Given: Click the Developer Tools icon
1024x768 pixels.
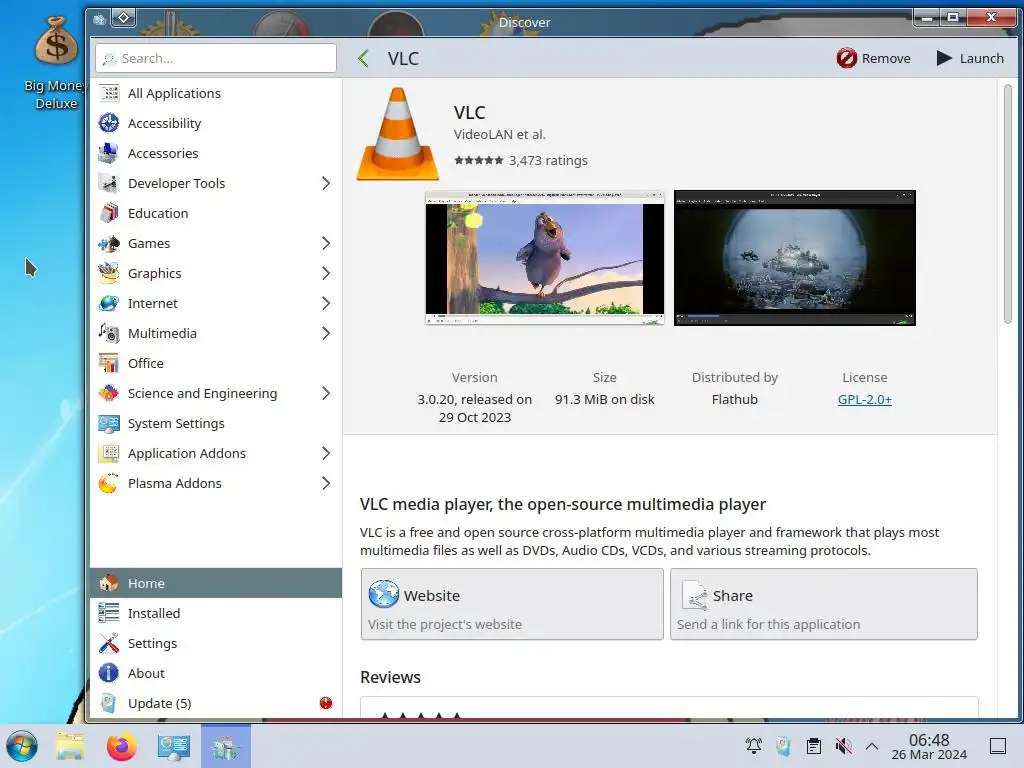Looking at the screenshot, I should [x=109, y=183].
